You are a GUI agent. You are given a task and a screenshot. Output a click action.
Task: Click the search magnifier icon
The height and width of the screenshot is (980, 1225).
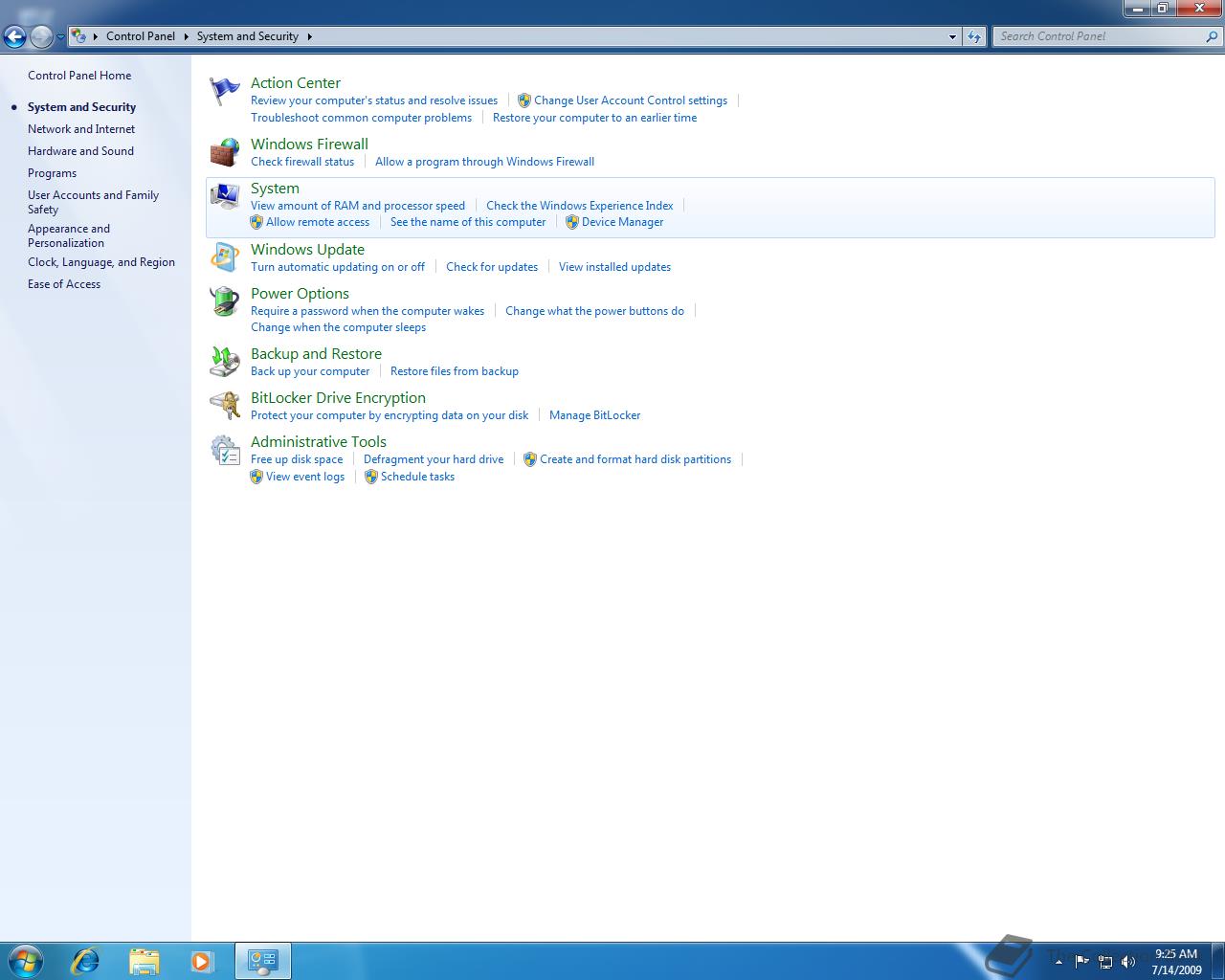click(1213, 36)
